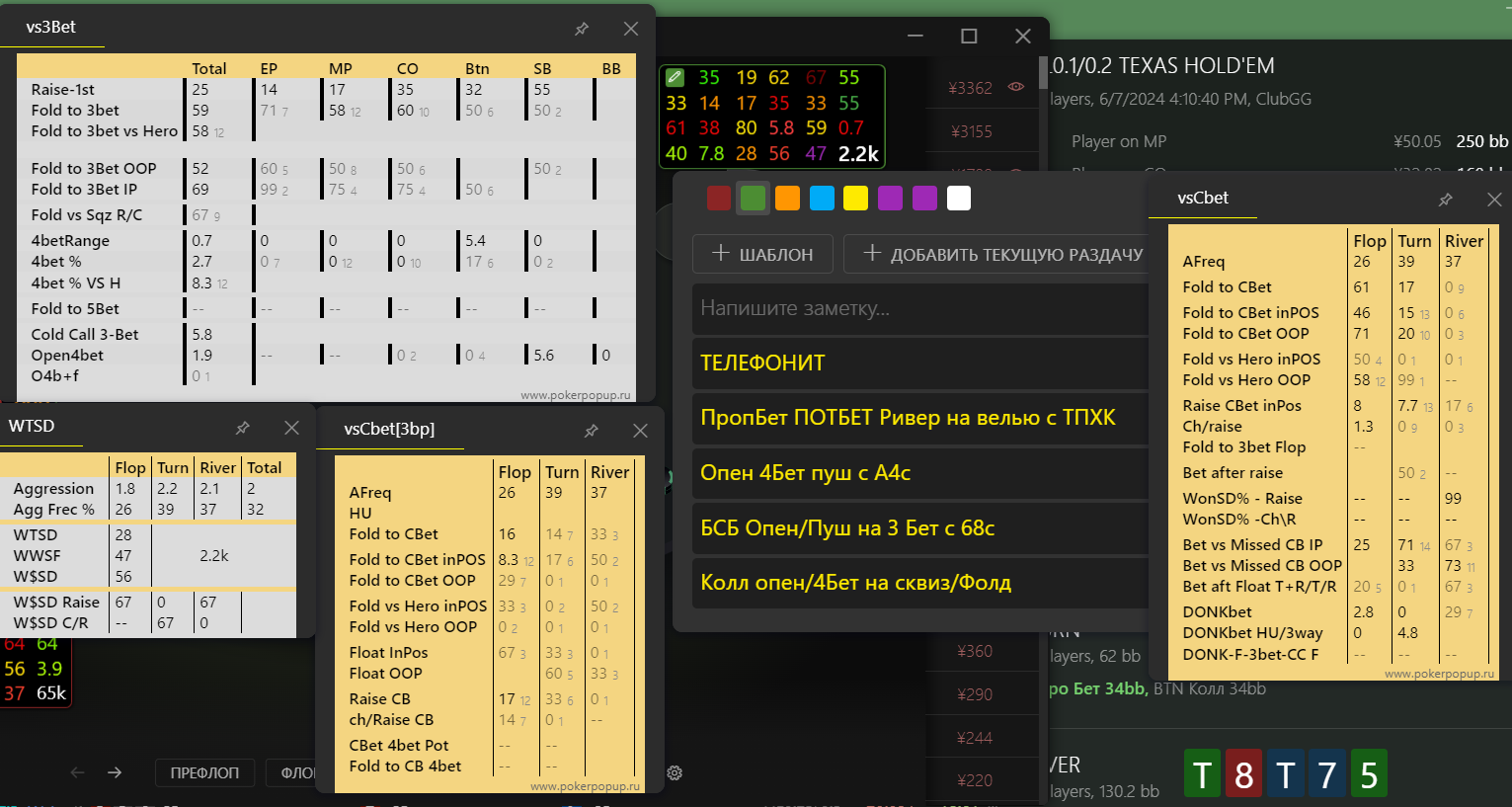
Task: Click the green 5 board card
Action: 1368,774
